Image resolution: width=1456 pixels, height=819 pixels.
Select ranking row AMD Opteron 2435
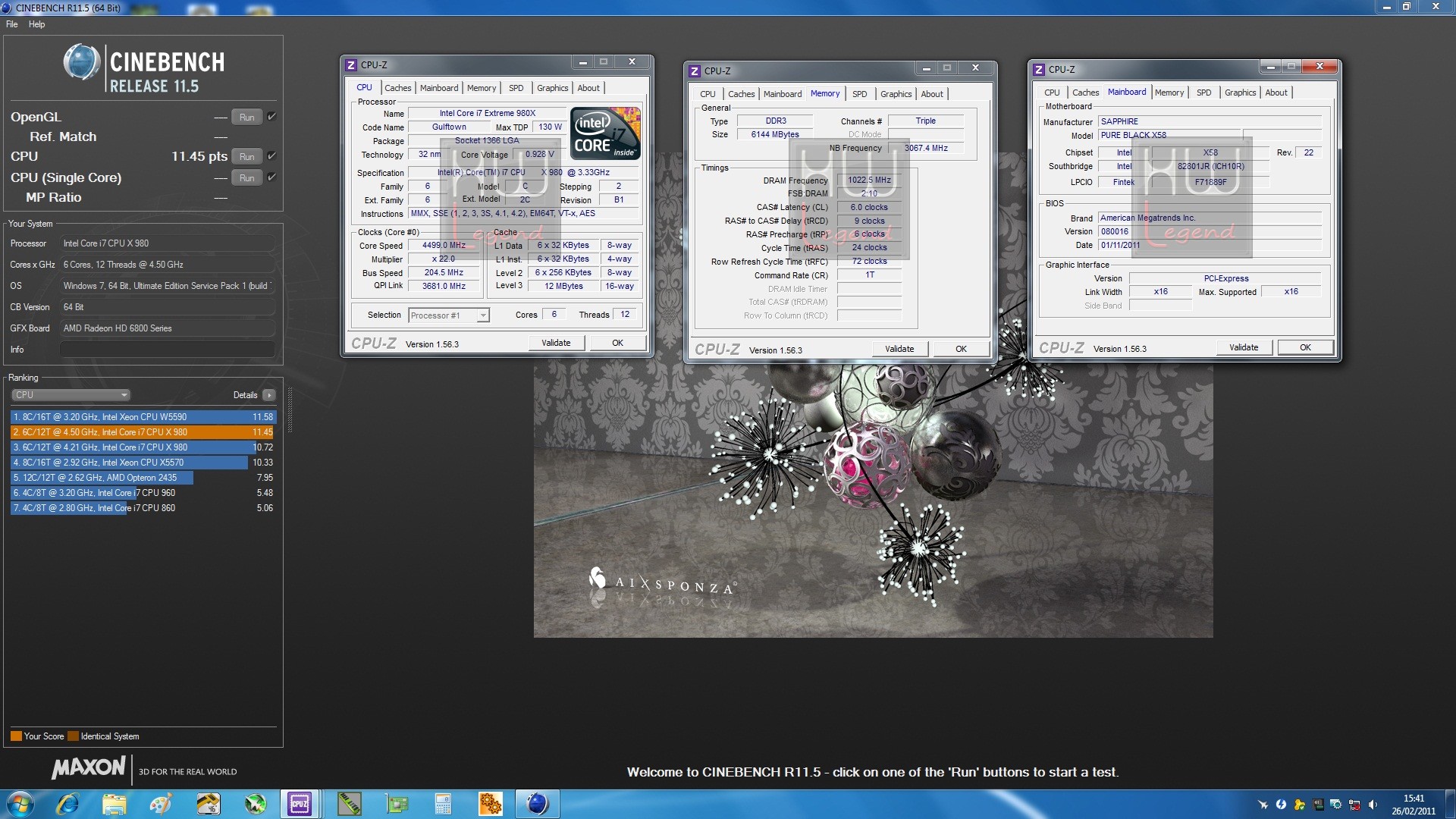pos(143,478)
